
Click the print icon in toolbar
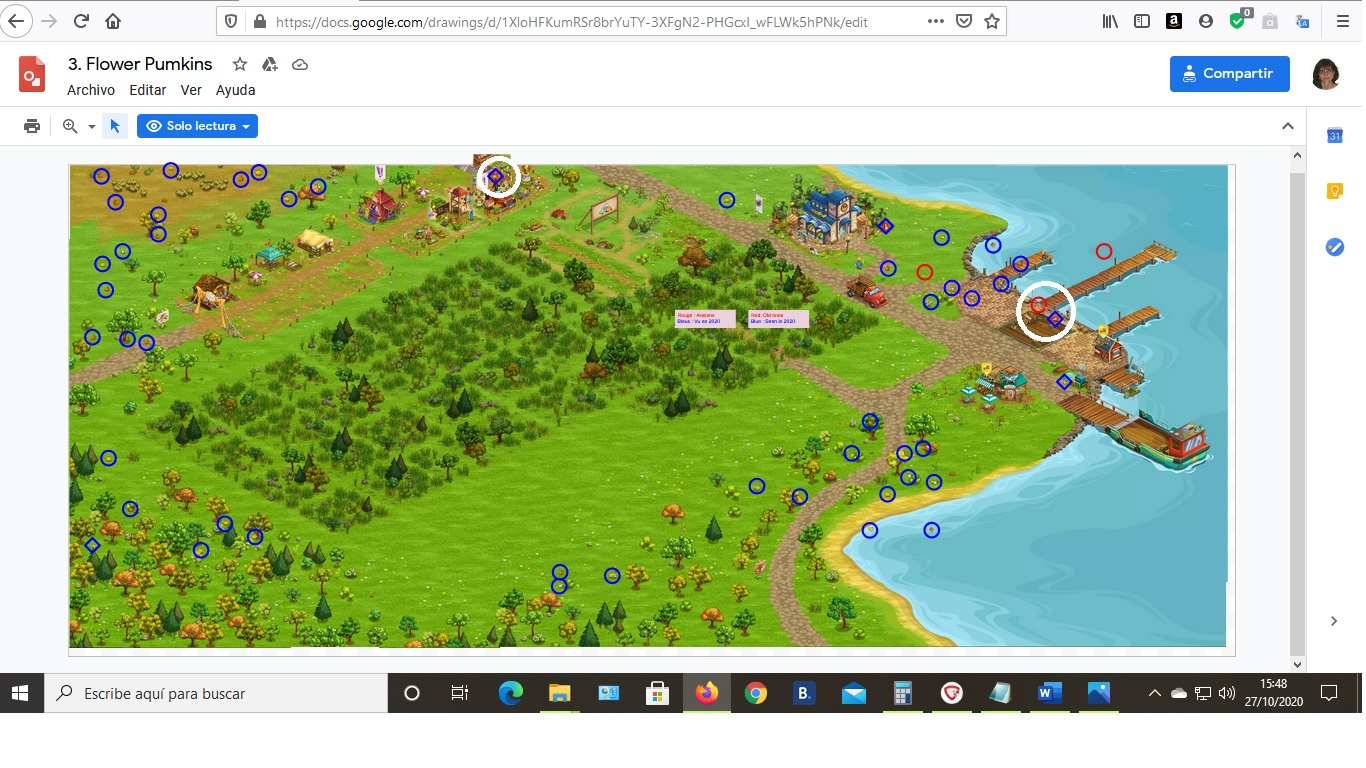[x=32, y=126]
